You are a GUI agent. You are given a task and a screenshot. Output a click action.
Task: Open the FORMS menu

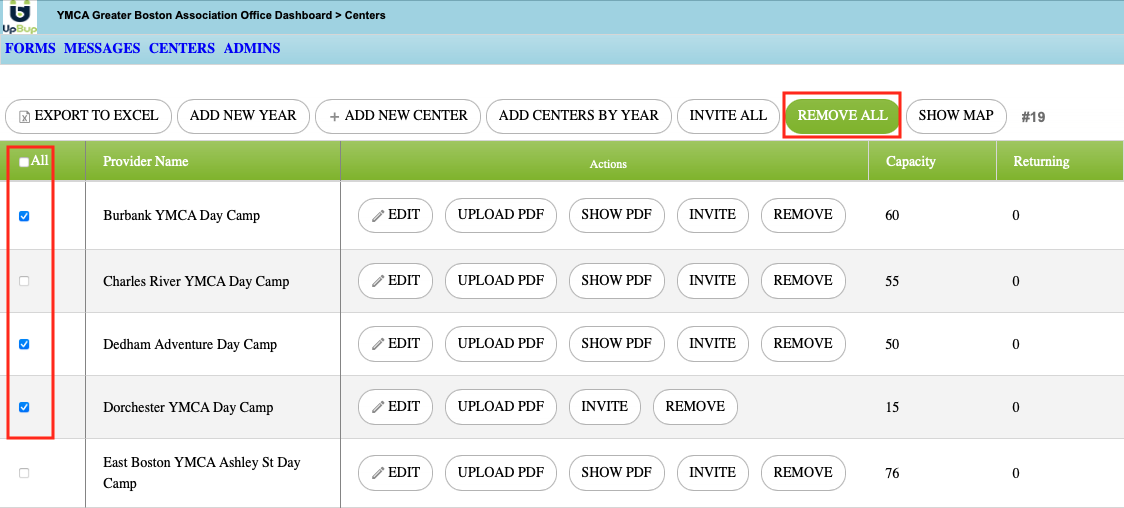(30, 49)
